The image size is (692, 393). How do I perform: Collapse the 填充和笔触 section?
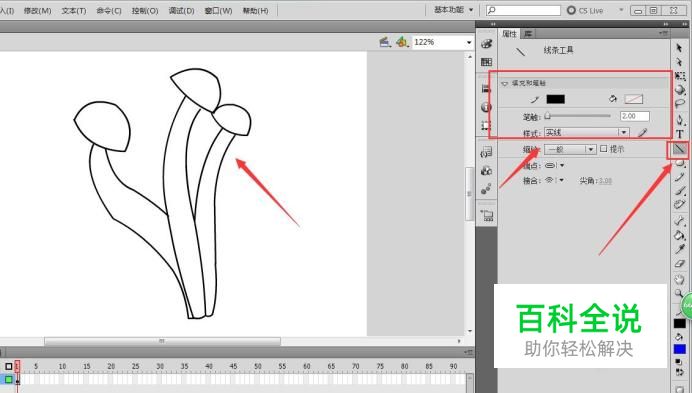pos(504,83)
